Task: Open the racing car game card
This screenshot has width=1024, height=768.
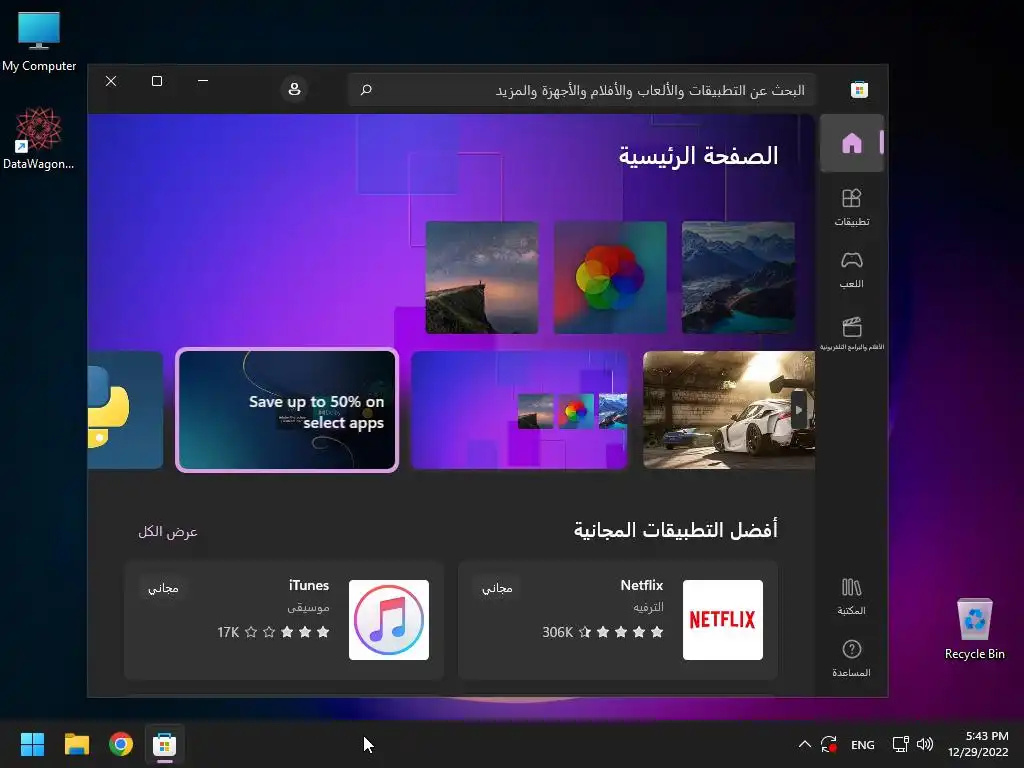Action: [x=729, y=409]
